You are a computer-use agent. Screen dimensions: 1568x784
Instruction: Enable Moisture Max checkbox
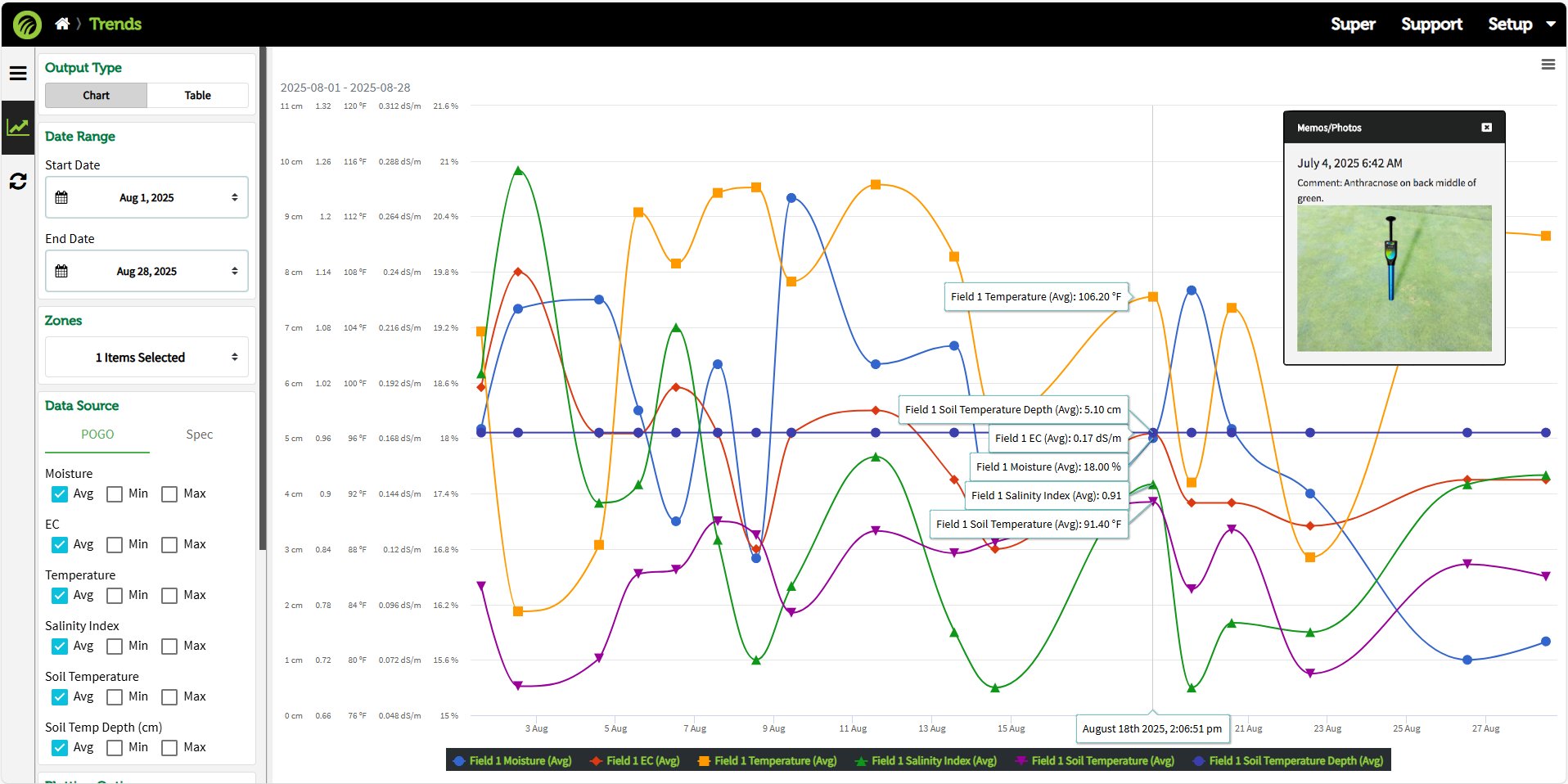click(169, 494)
